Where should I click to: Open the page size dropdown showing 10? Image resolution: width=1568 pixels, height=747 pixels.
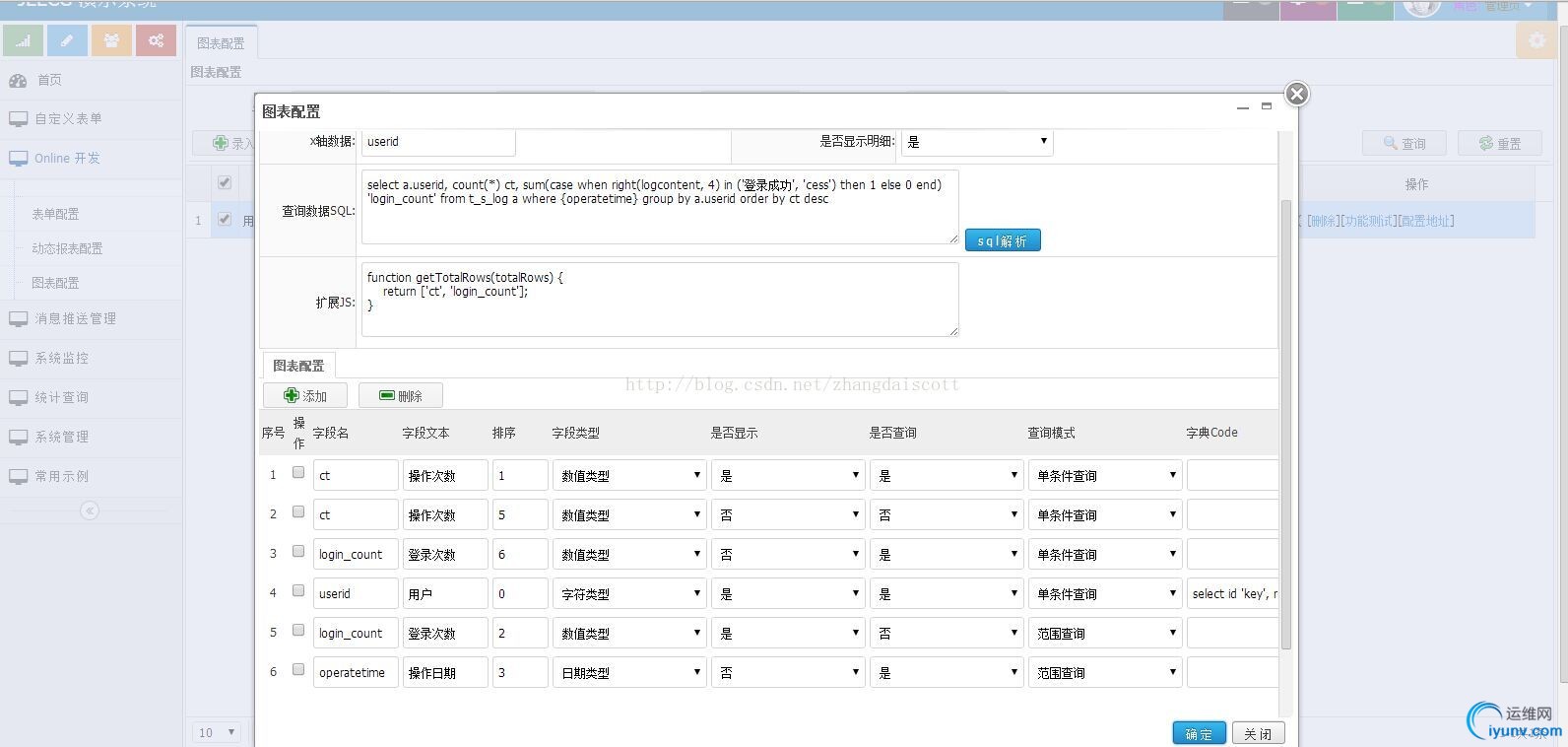pos(217,732)
